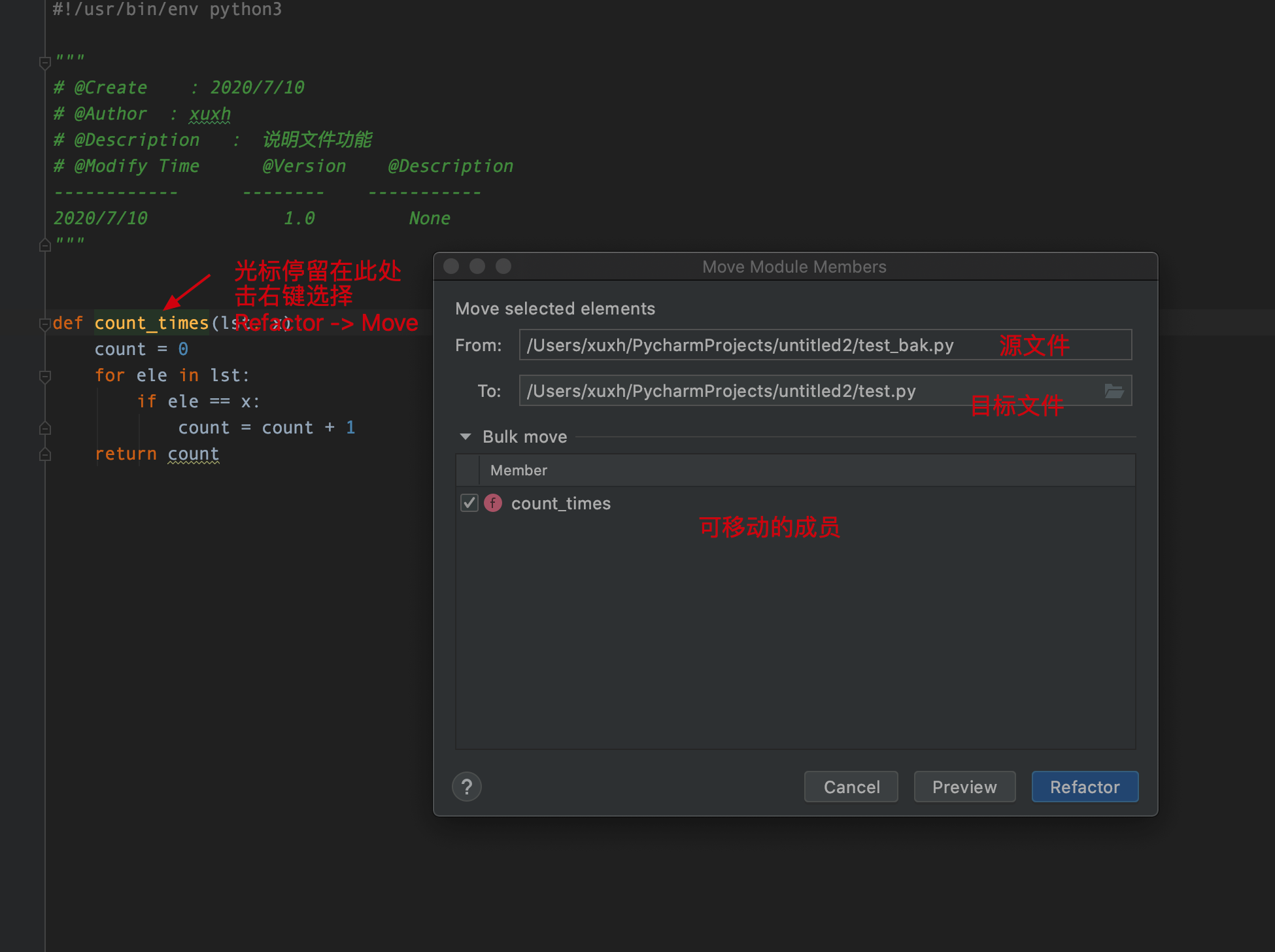Click the version 1.0 text in docstring

coord(299,218)
